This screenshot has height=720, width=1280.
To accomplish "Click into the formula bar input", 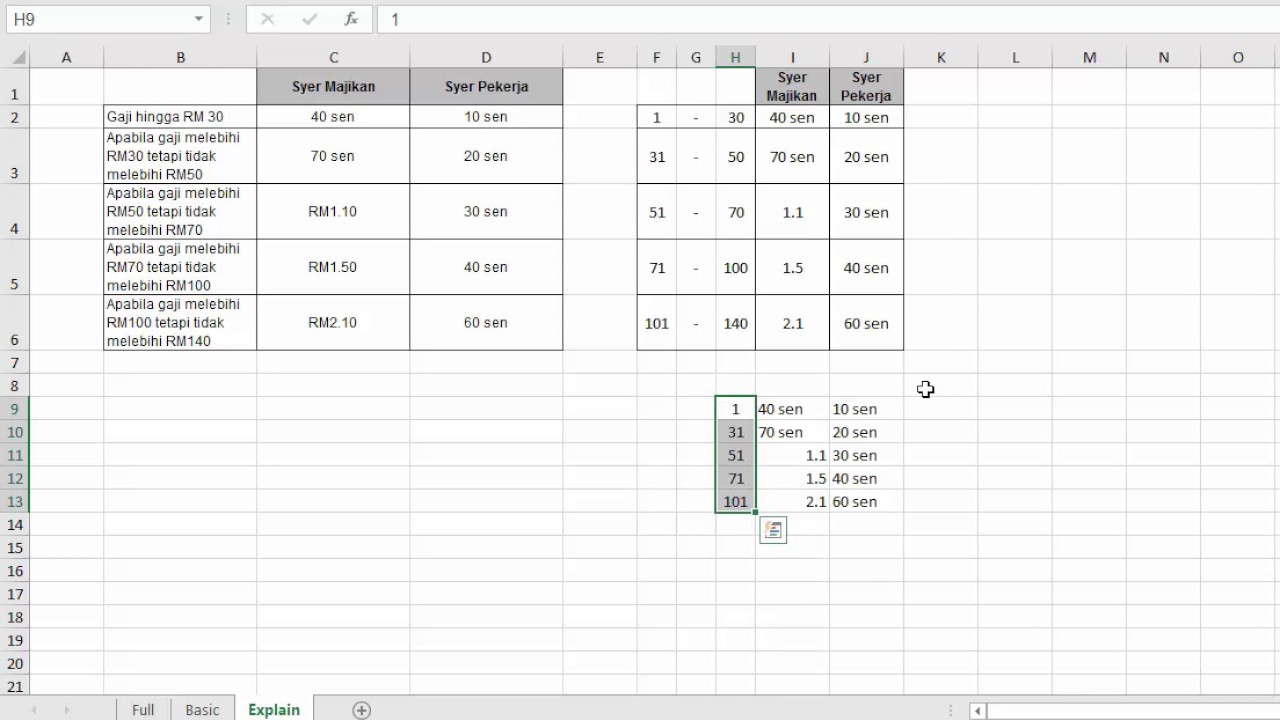I will (830, 19).
